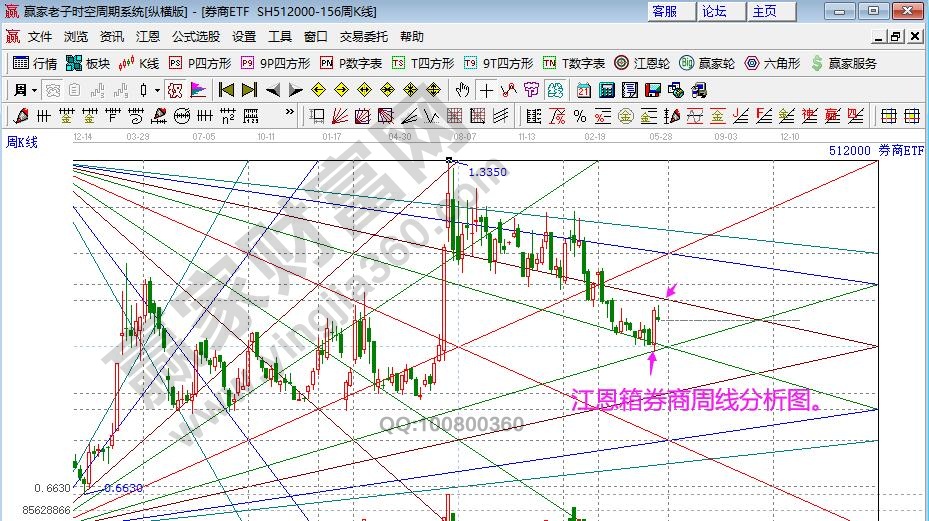
Task: Open the candlestick style dropdown arrow
Action: [156, 90]
